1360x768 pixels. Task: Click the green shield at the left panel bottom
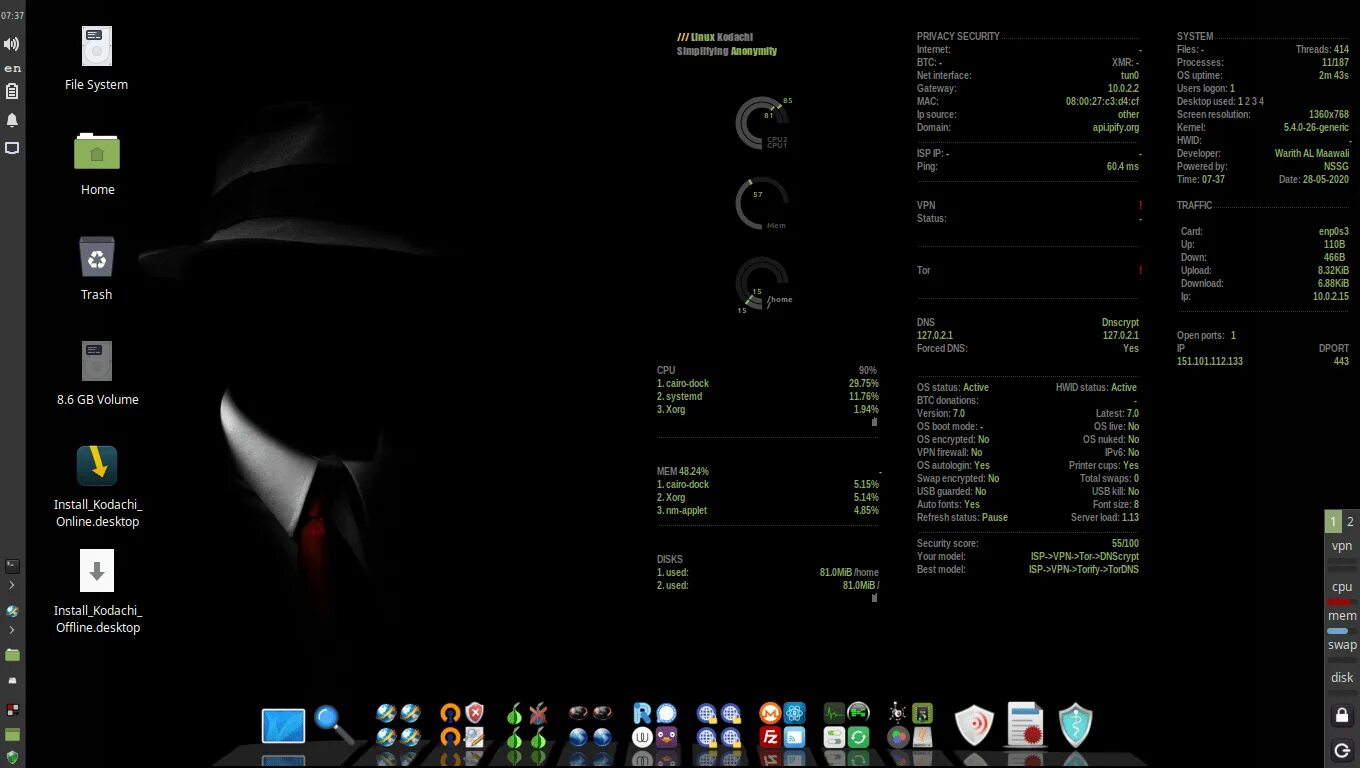coord(12,757)
